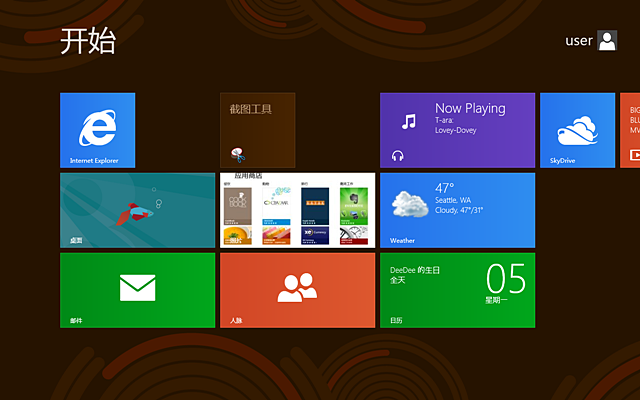Click the 开始 Start heading
The height and width of the screenshot is (400, 640).
coord(88,41)
